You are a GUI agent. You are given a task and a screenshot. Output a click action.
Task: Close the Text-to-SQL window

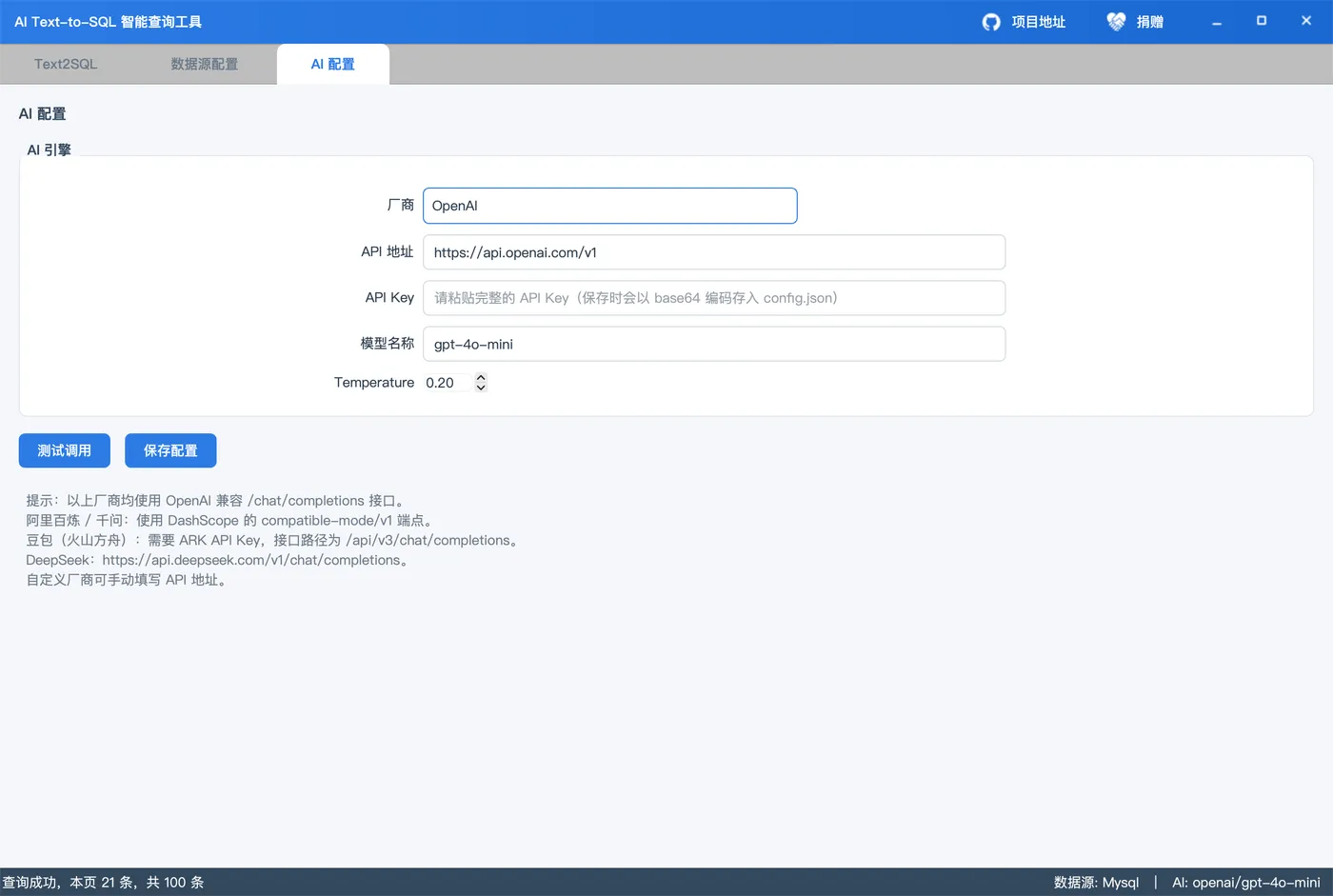pos(1306,21)
